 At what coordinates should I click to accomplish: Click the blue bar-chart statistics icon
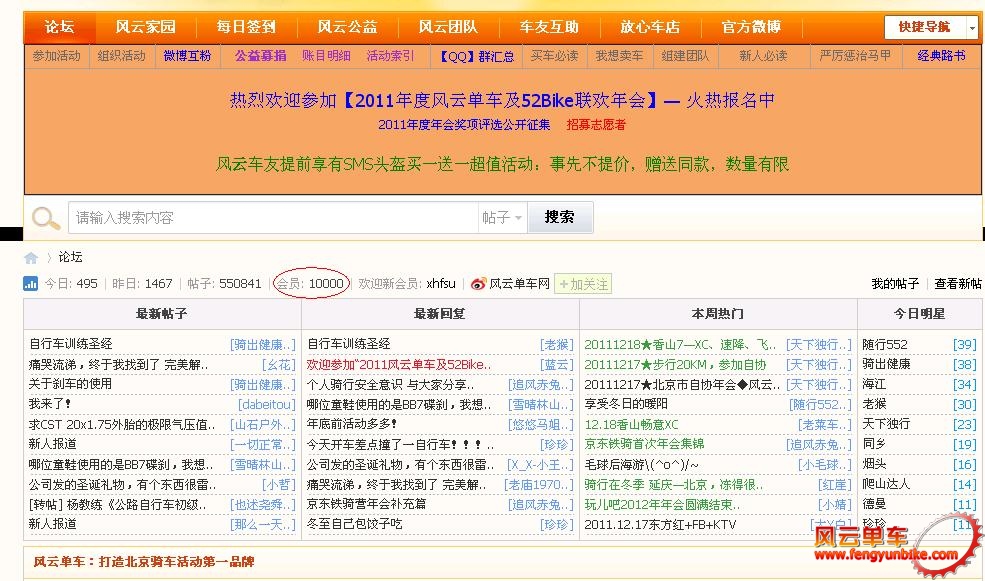[x=29, y=284]
